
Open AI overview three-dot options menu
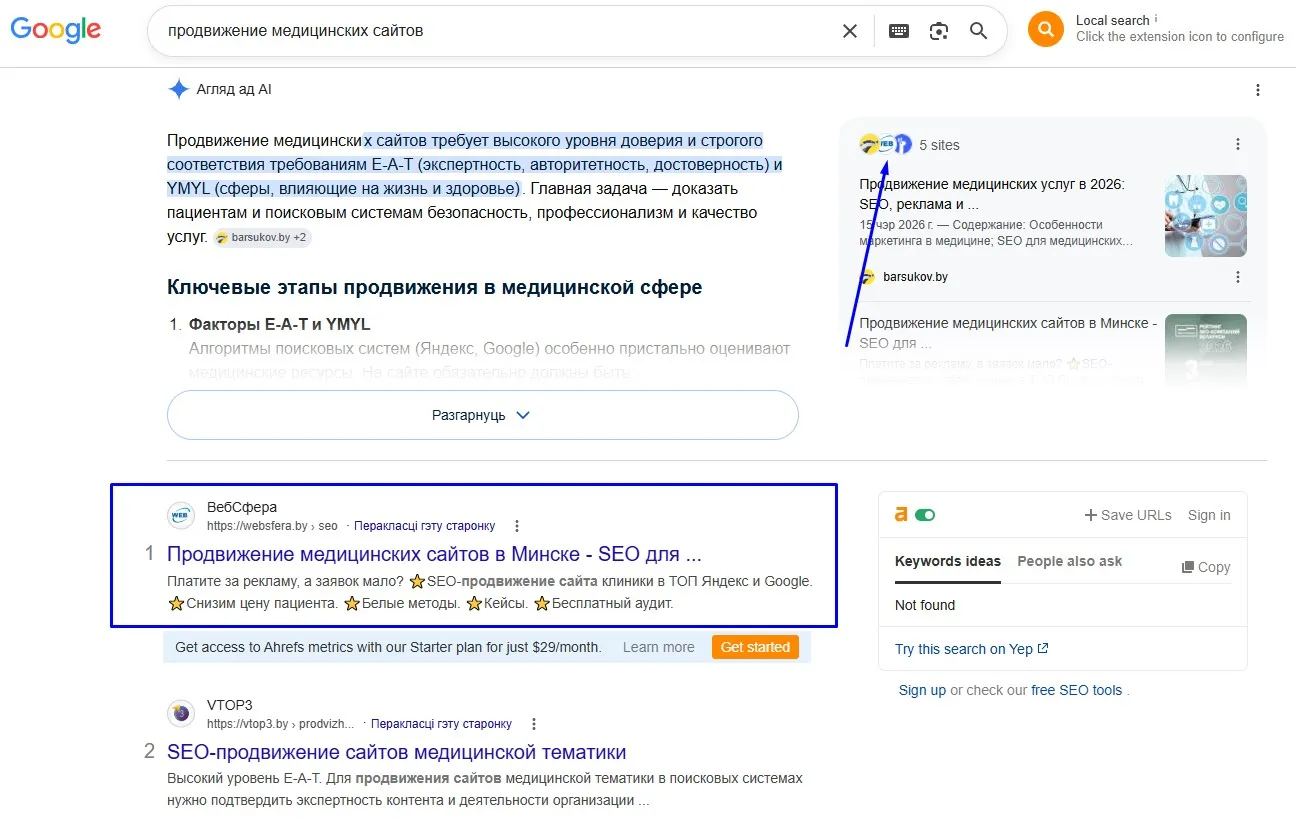(x=1258, y=90)
